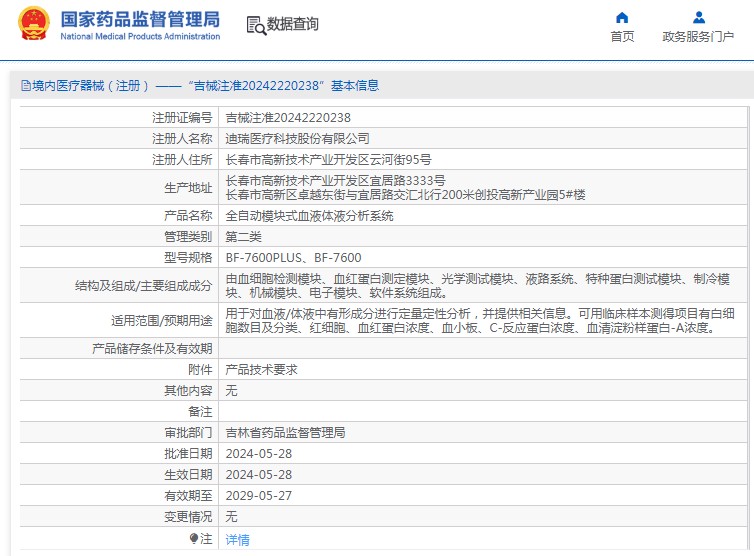Click approving department 吉林省药品监督管理局
This screenshot has width=754, height=556.
click(x=285, y=432)
